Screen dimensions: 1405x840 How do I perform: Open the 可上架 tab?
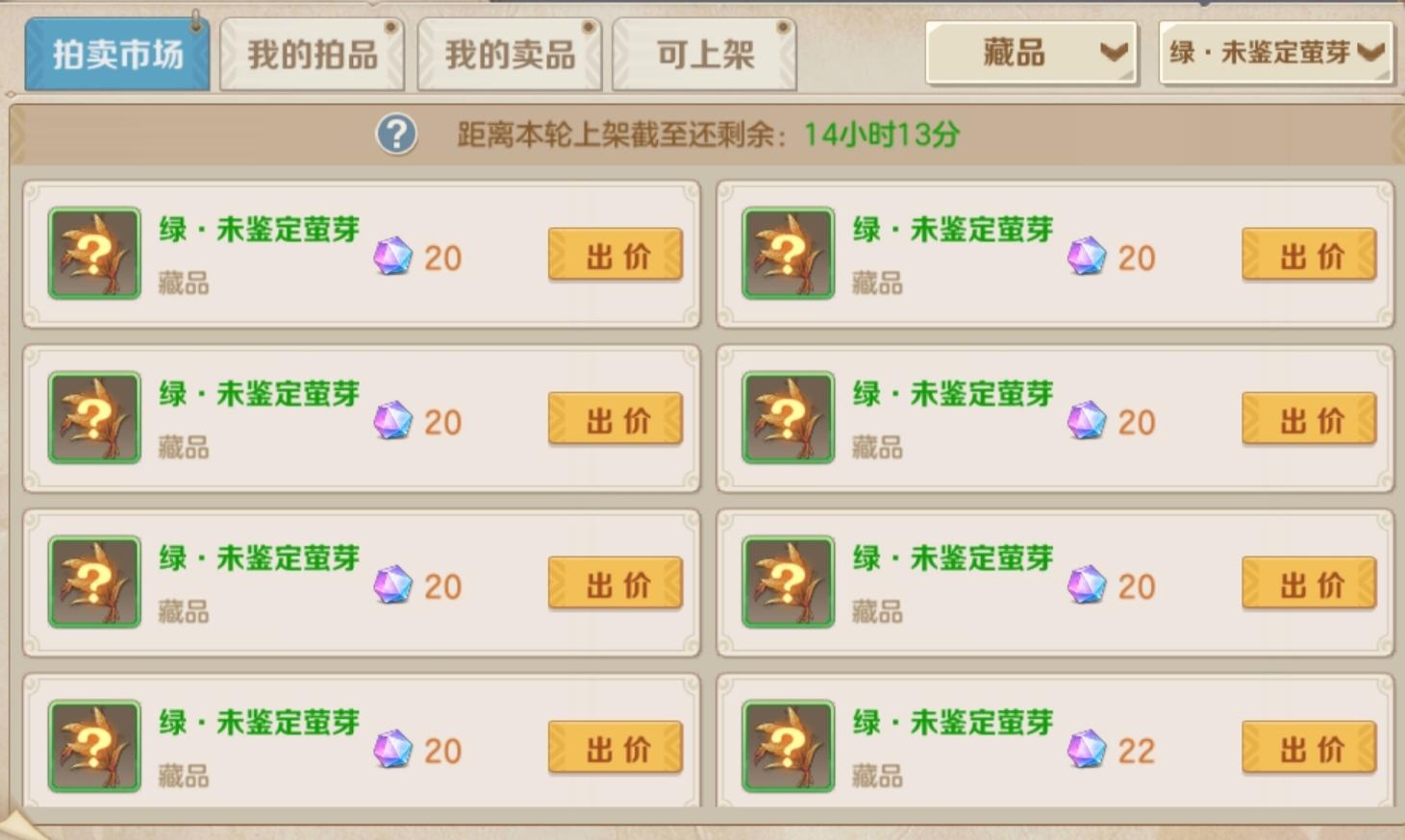pyautogui.click(x=705, y=55)
